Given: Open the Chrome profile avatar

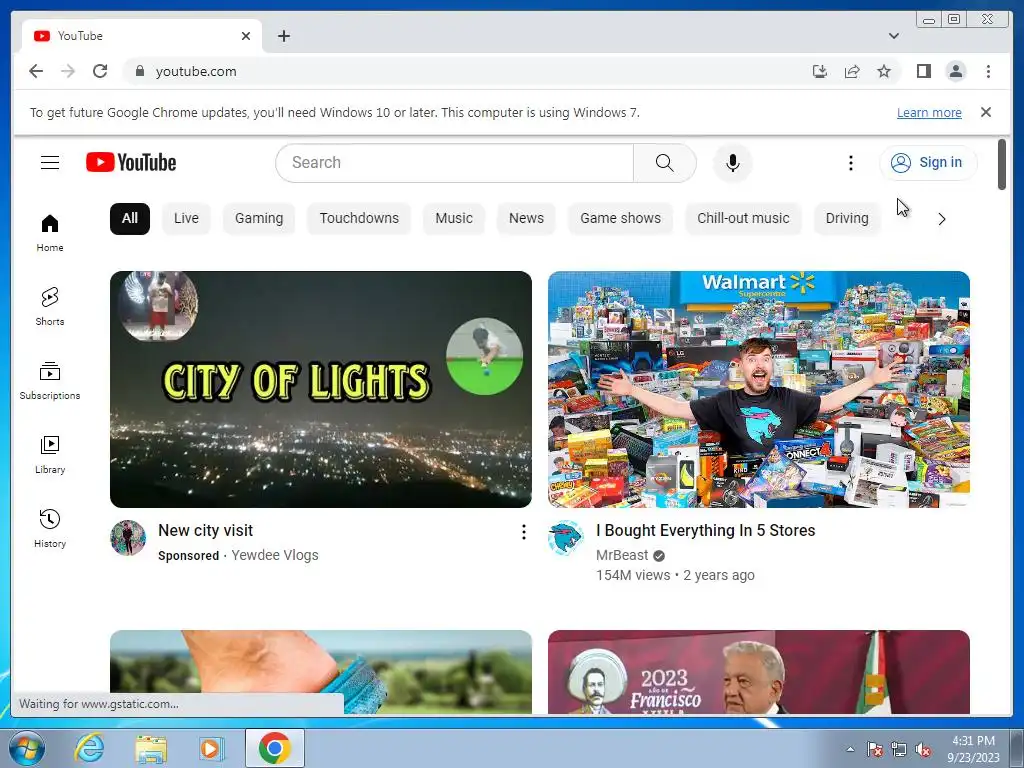Looking at the screenshot, I should [x=955, y=71].
